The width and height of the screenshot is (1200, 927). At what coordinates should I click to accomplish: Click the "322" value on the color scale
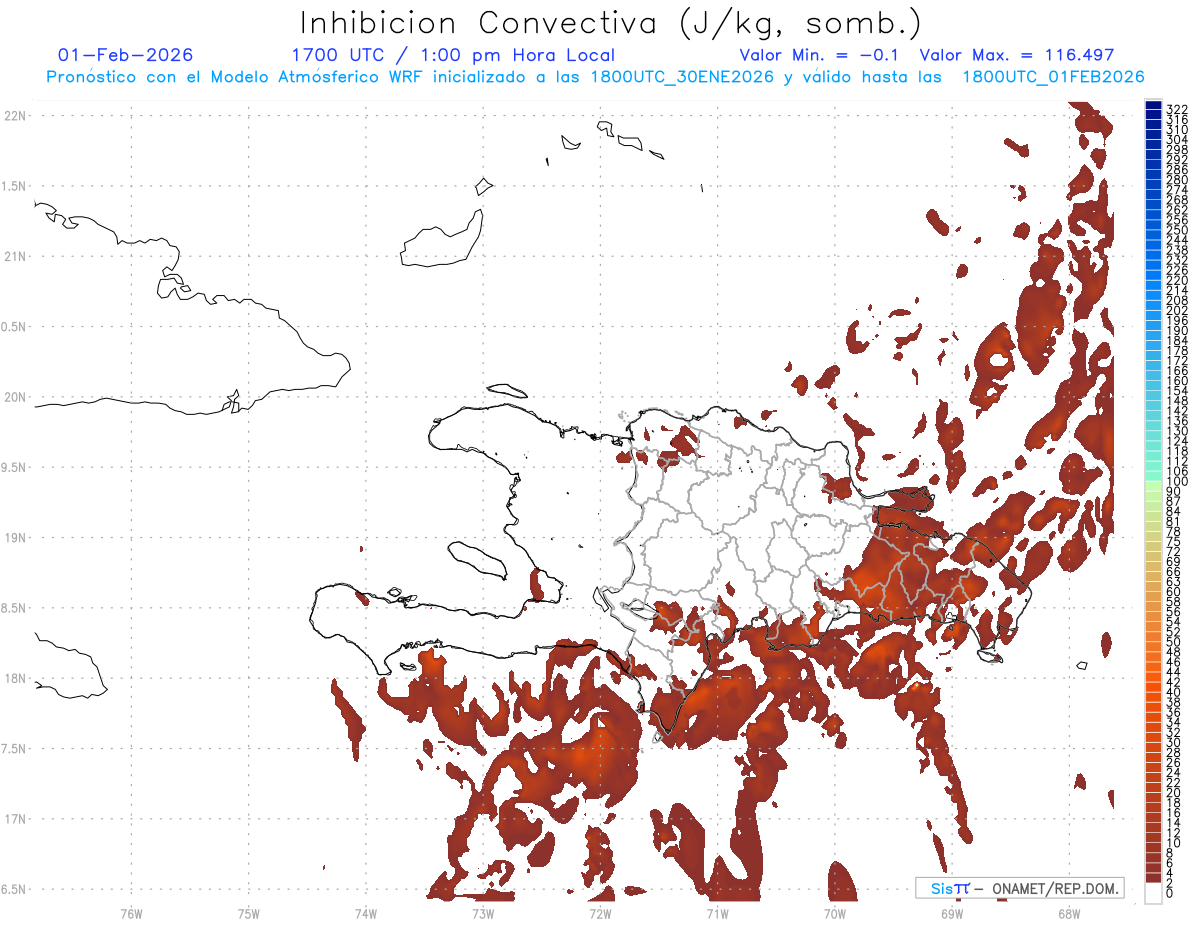pyautogui.click(x=1177, y=109)
